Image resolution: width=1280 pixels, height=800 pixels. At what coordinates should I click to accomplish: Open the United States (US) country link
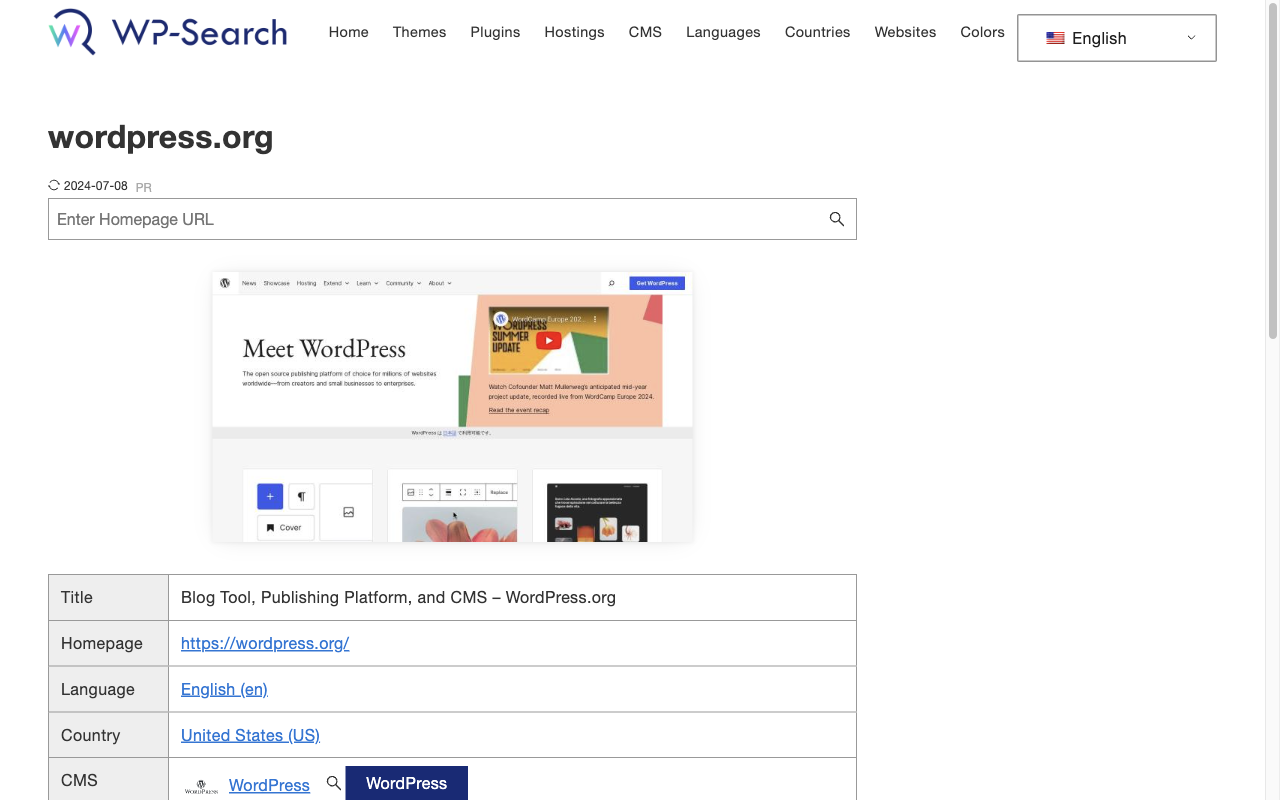click(x=250, y=735)
